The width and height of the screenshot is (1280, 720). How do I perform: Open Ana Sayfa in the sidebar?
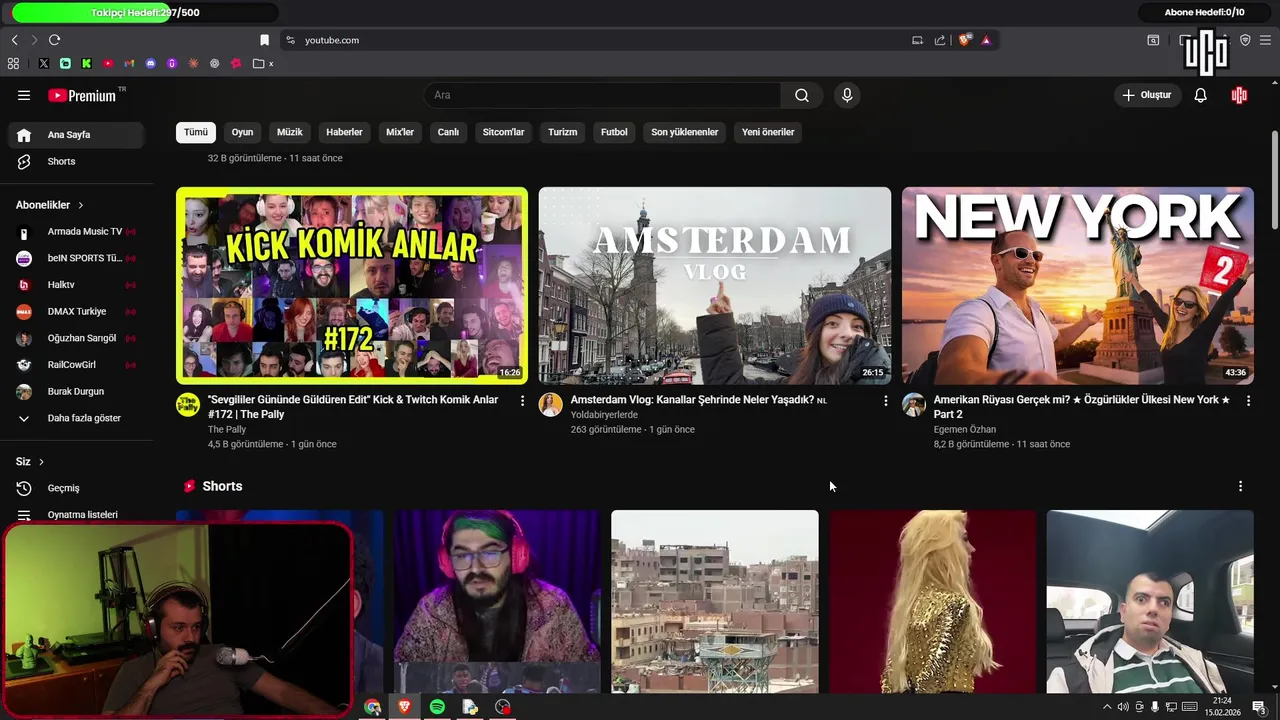coord(76,135)
